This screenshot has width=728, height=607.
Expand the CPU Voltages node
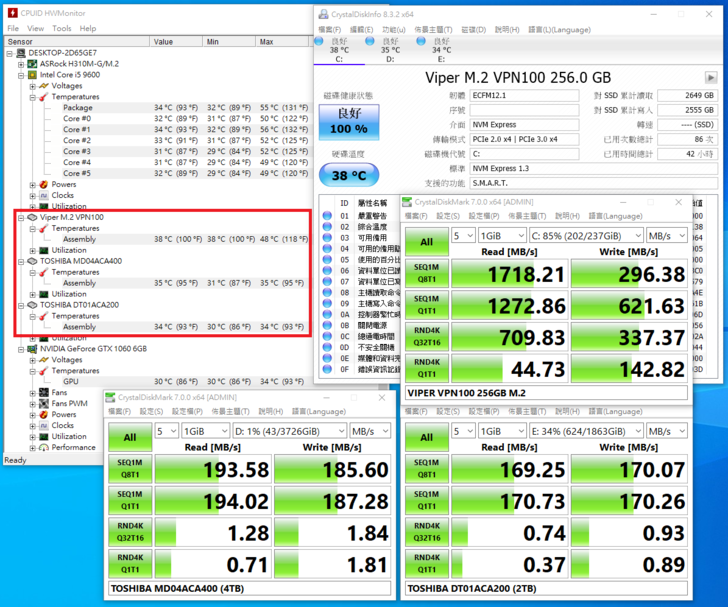click(32, 86)
